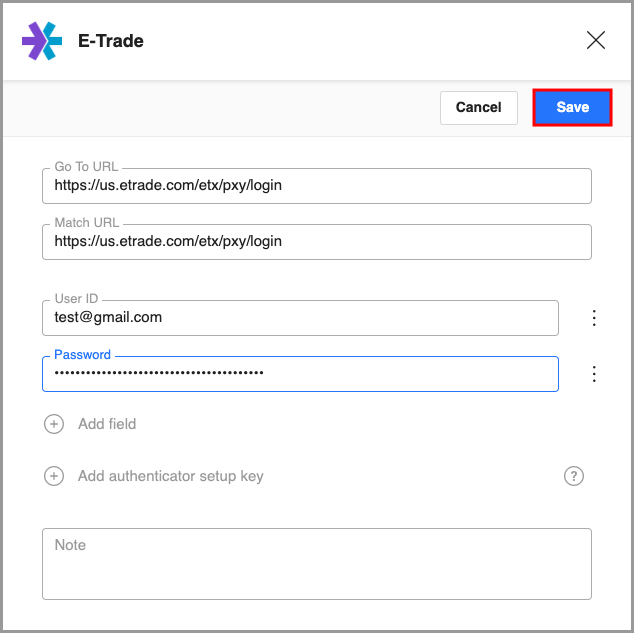The image size is (634, 633).
Task: Focus the Match URL input field
Action: click(317, 242)
